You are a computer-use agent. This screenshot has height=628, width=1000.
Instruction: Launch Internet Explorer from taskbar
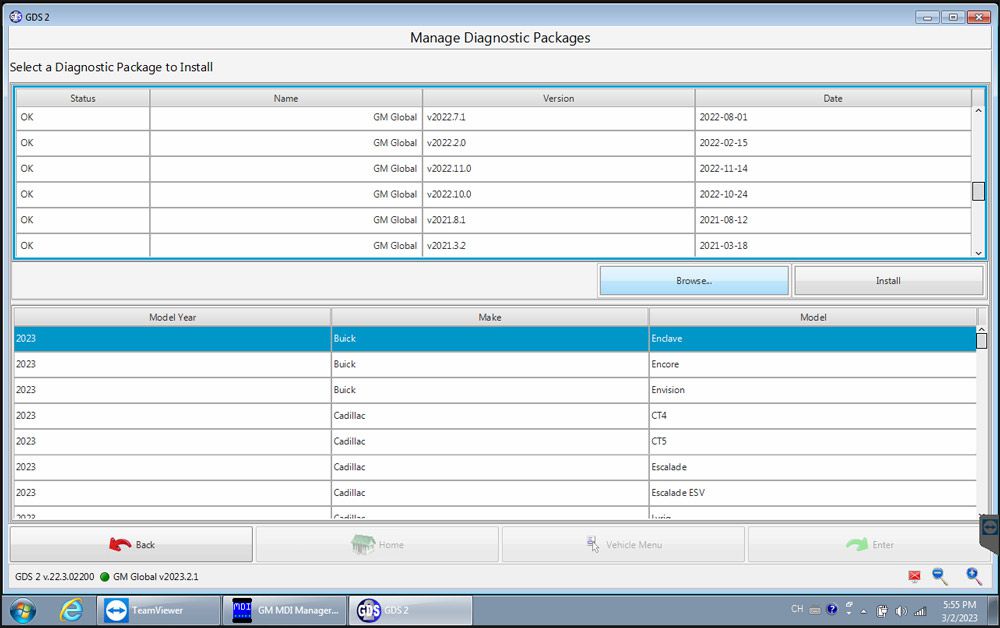(71, 610)
